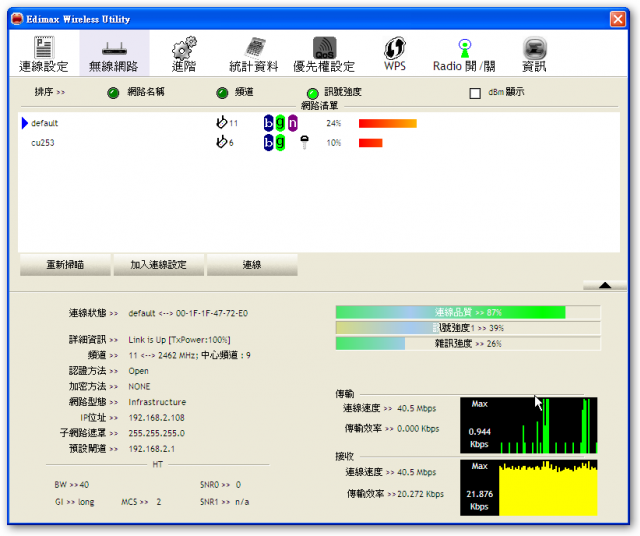Click IP address value 192.168.2.108
This screenshot has width=640, height=536.
coord(156,418)
